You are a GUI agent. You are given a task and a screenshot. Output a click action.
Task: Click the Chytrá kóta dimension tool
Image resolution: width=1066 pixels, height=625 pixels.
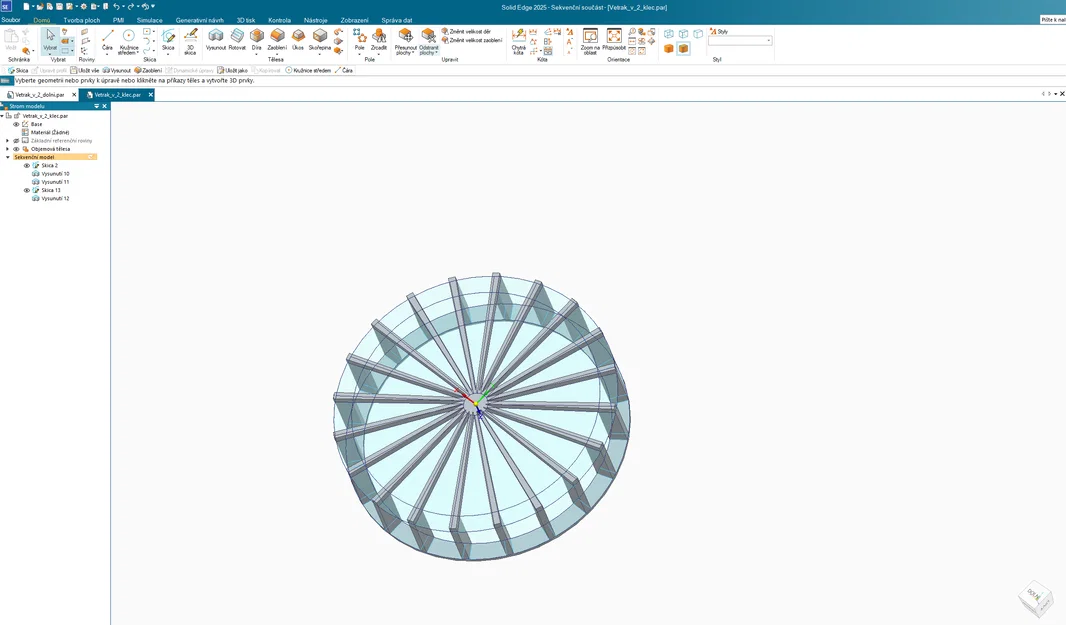[519, 41]
